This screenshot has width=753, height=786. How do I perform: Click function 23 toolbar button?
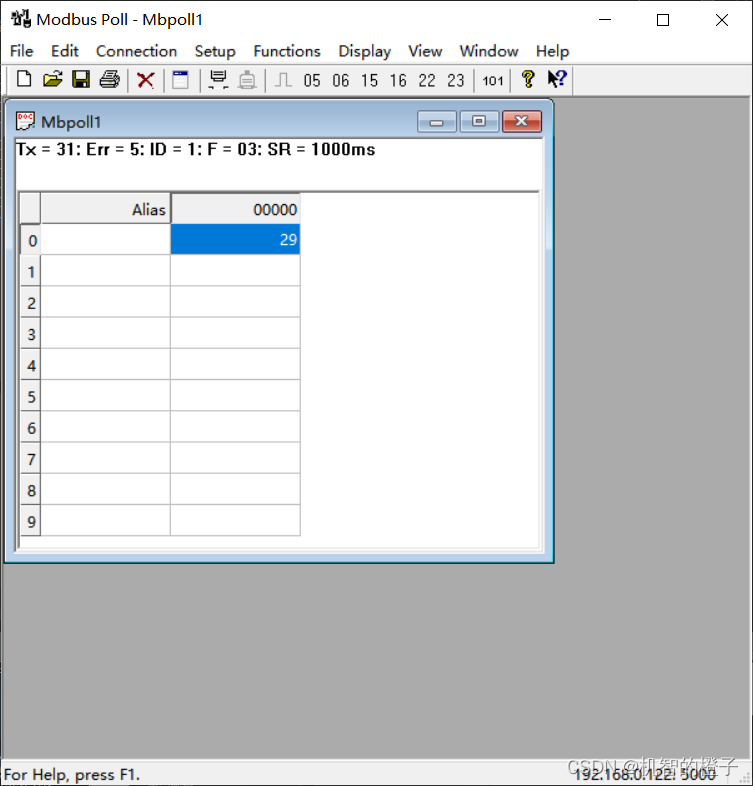click(456, 80)
